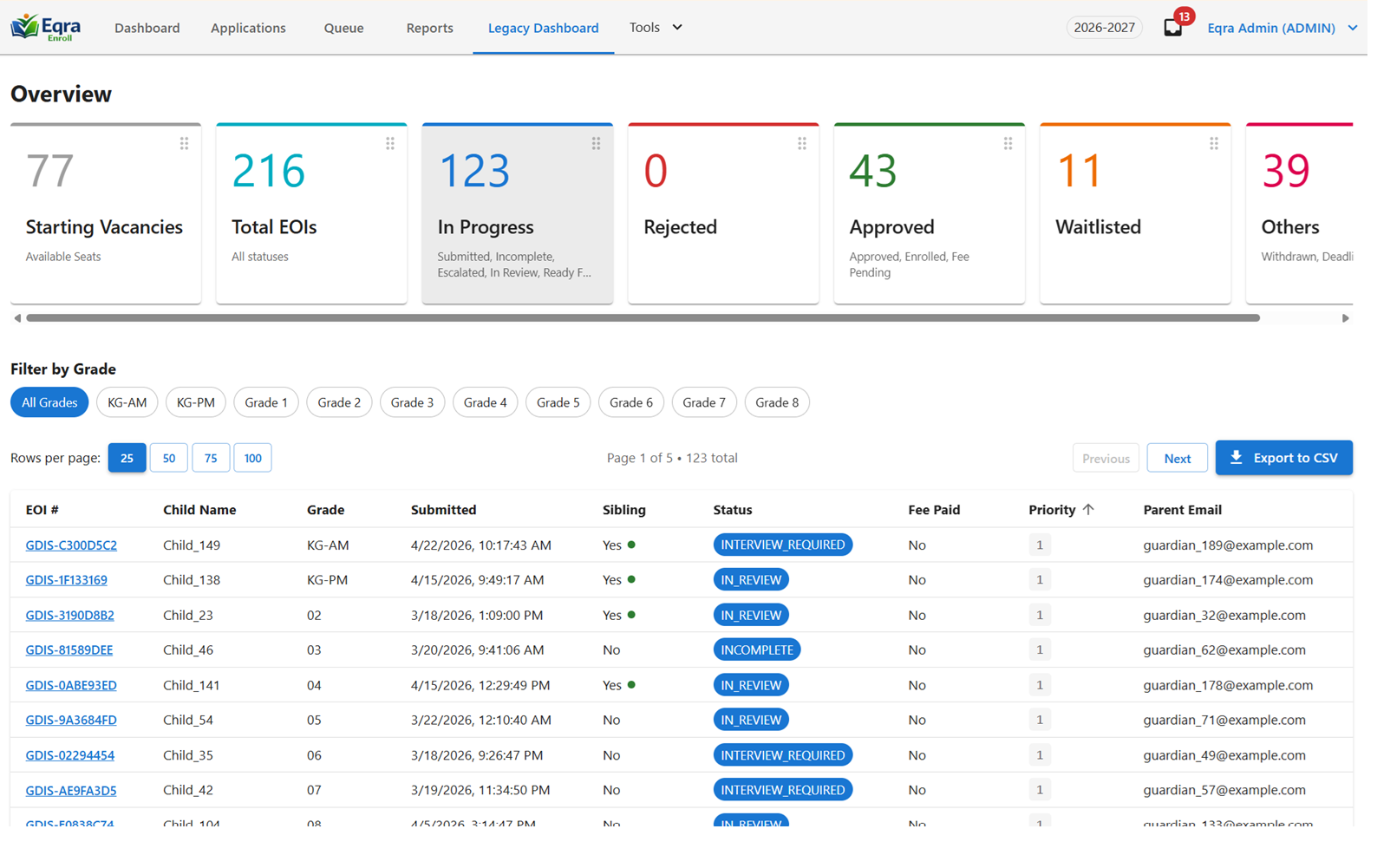The image size is (1377, 868).
Task: Select the Total EOIs overview card
Action: 311,213
